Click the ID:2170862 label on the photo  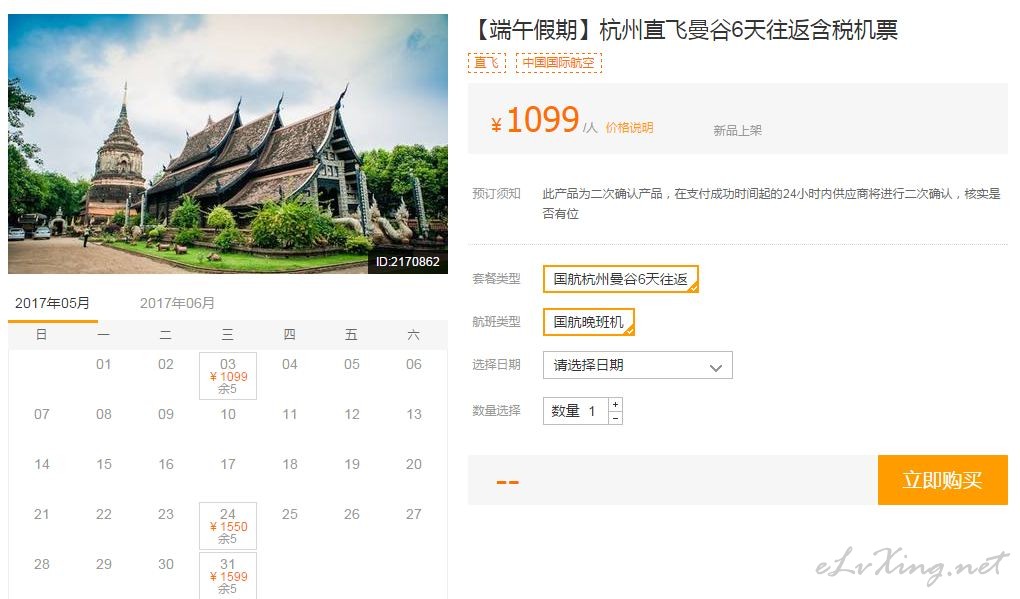click(x=407, y=262)
